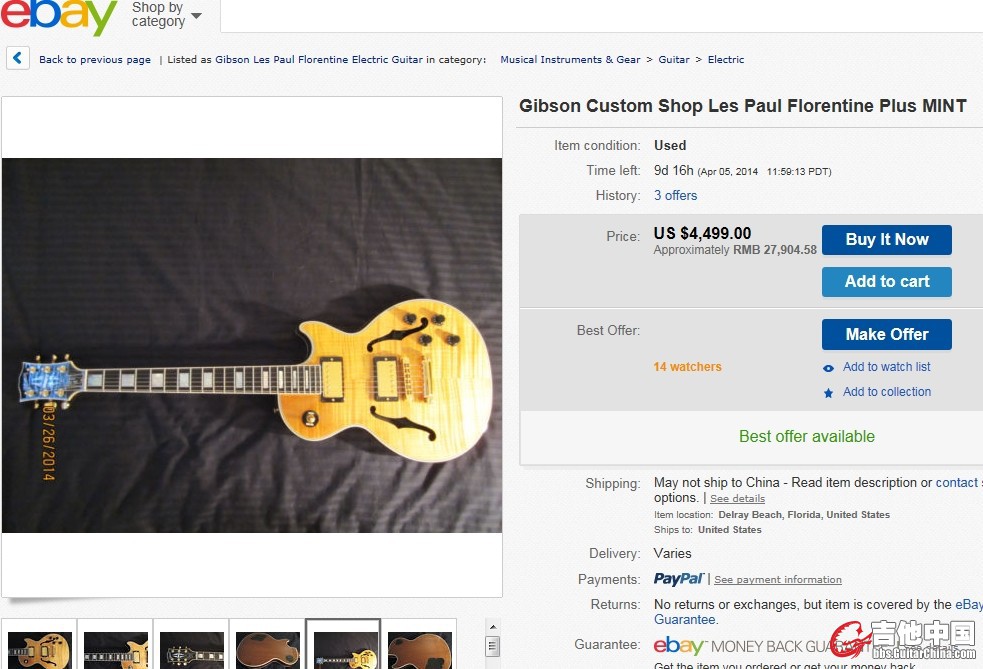Click the back arrow icon
This screenshot has height=669, width=983.
point(18,58)
